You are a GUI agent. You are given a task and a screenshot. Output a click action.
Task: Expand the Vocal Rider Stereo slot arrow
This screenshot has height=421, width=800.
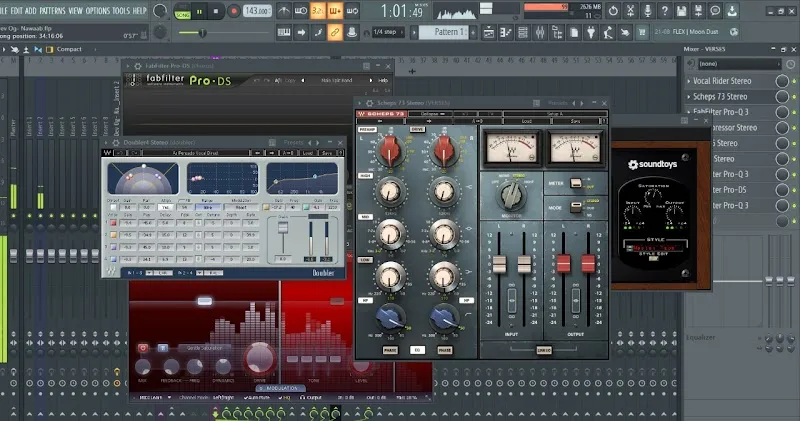689,81
